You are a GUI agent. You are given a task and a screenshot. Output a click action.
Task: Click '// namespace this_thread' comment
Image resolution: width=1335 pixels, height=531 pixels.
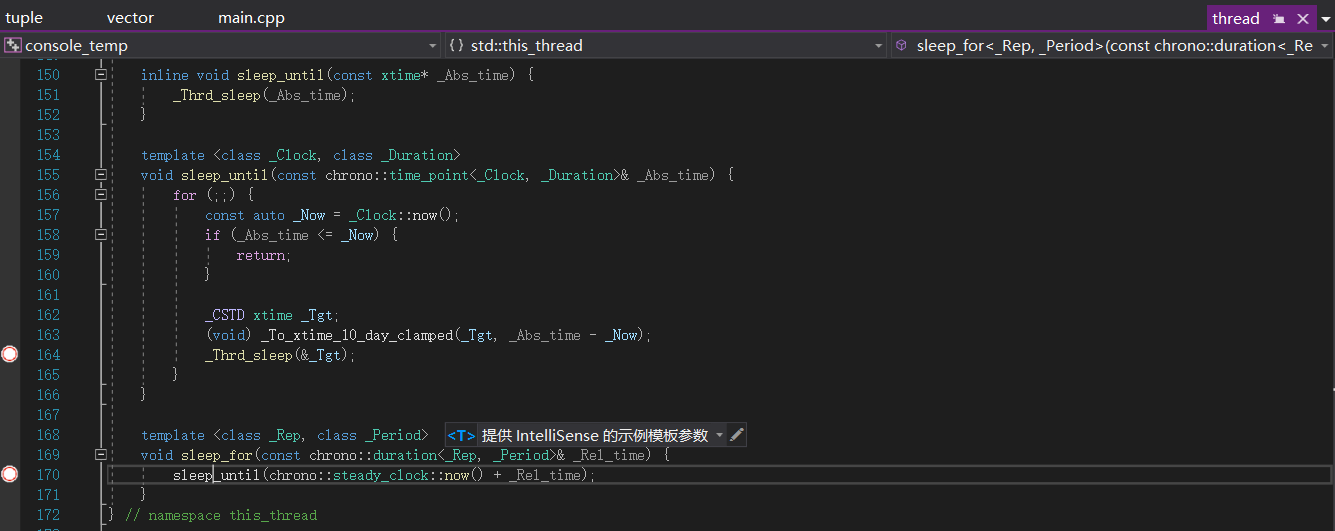coord(221,515)
